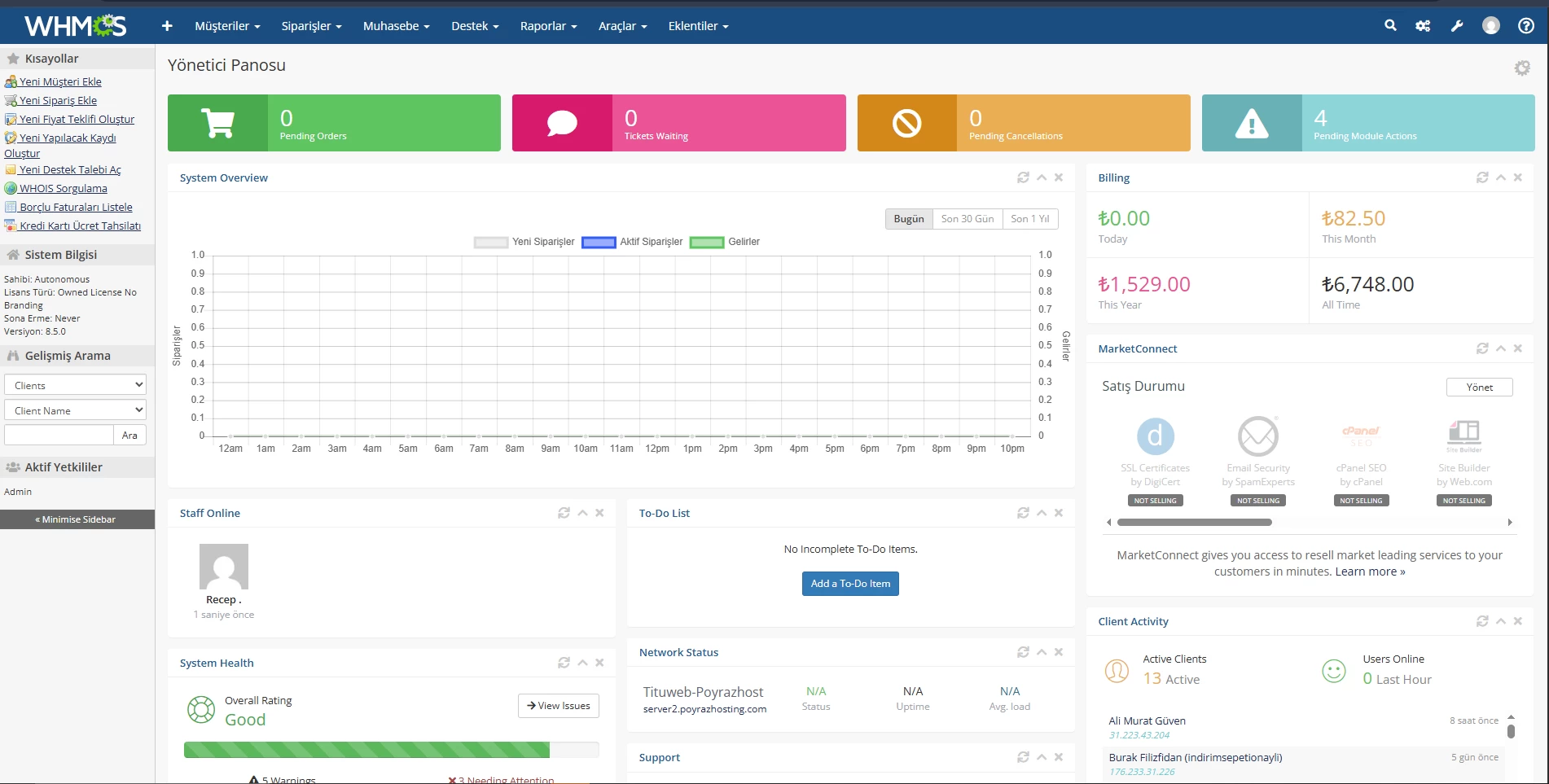Viewport: 1549px width, 784px height.
Task: Collapse the Billing widget panel
Action: (1500, 177)
